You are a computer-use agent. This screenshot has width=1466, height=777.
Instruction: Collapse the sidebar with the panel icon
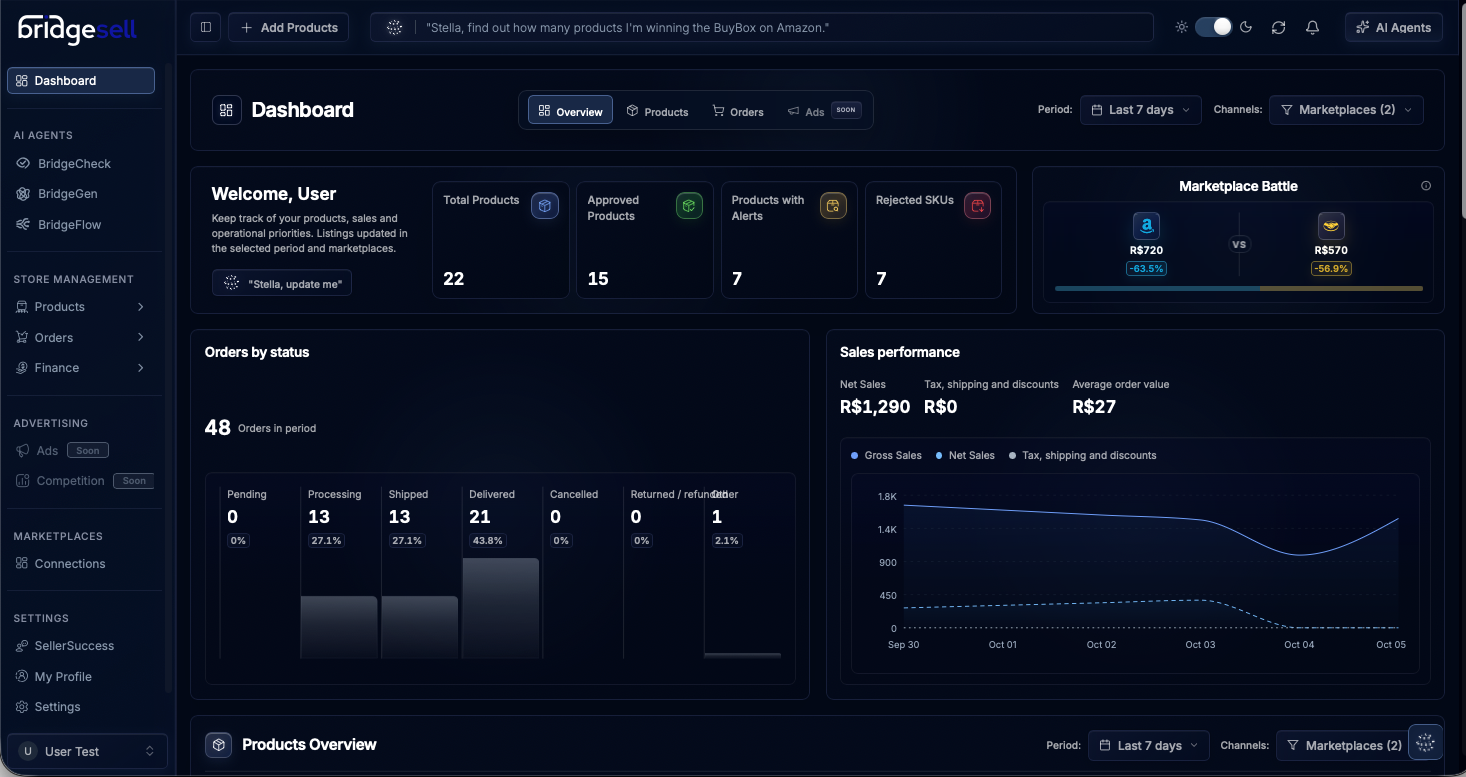206,27
